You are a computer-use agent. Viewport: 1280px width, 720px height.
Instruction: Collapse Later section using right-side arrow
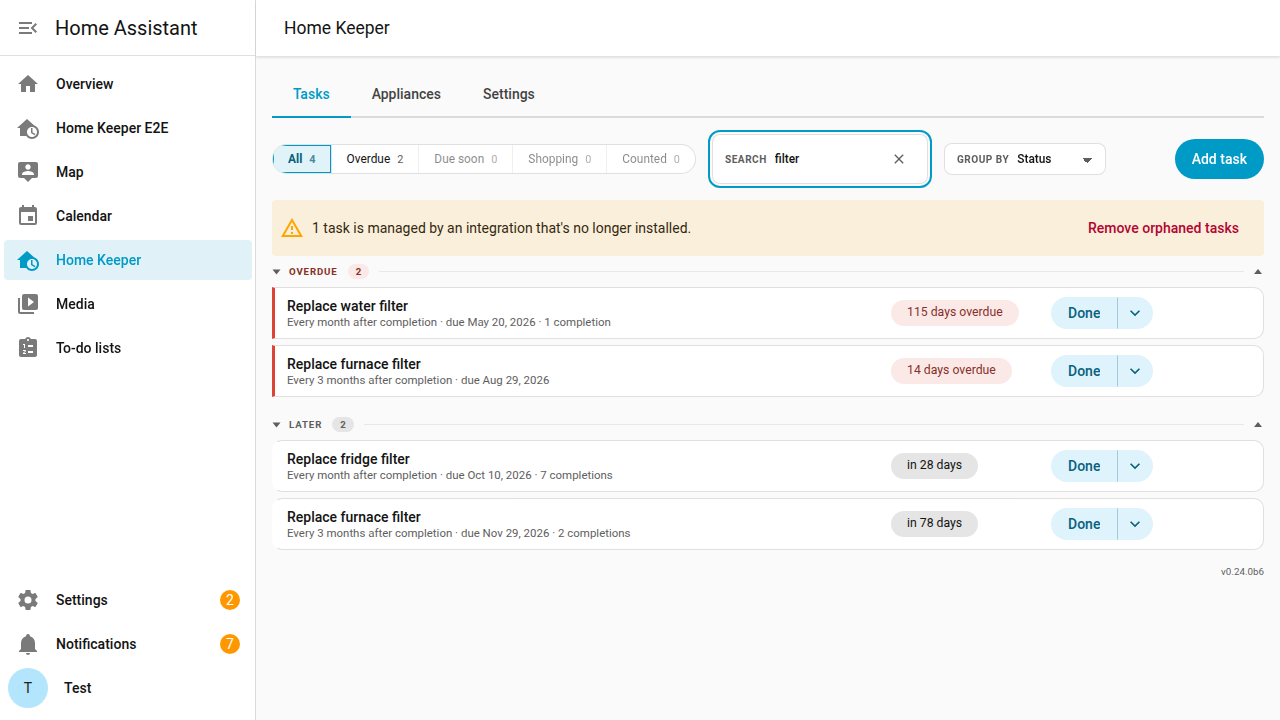coord(1258,425)
